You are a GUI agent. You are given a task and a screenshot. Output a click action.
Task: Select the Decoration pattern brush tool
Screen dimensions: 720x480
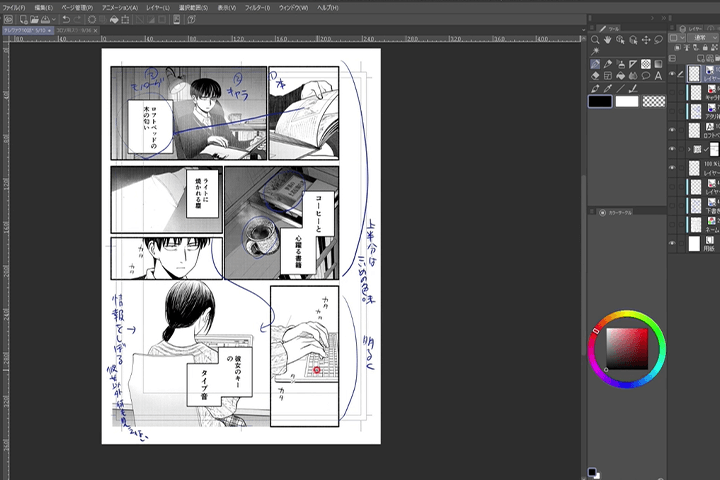(x=646, y=64)
